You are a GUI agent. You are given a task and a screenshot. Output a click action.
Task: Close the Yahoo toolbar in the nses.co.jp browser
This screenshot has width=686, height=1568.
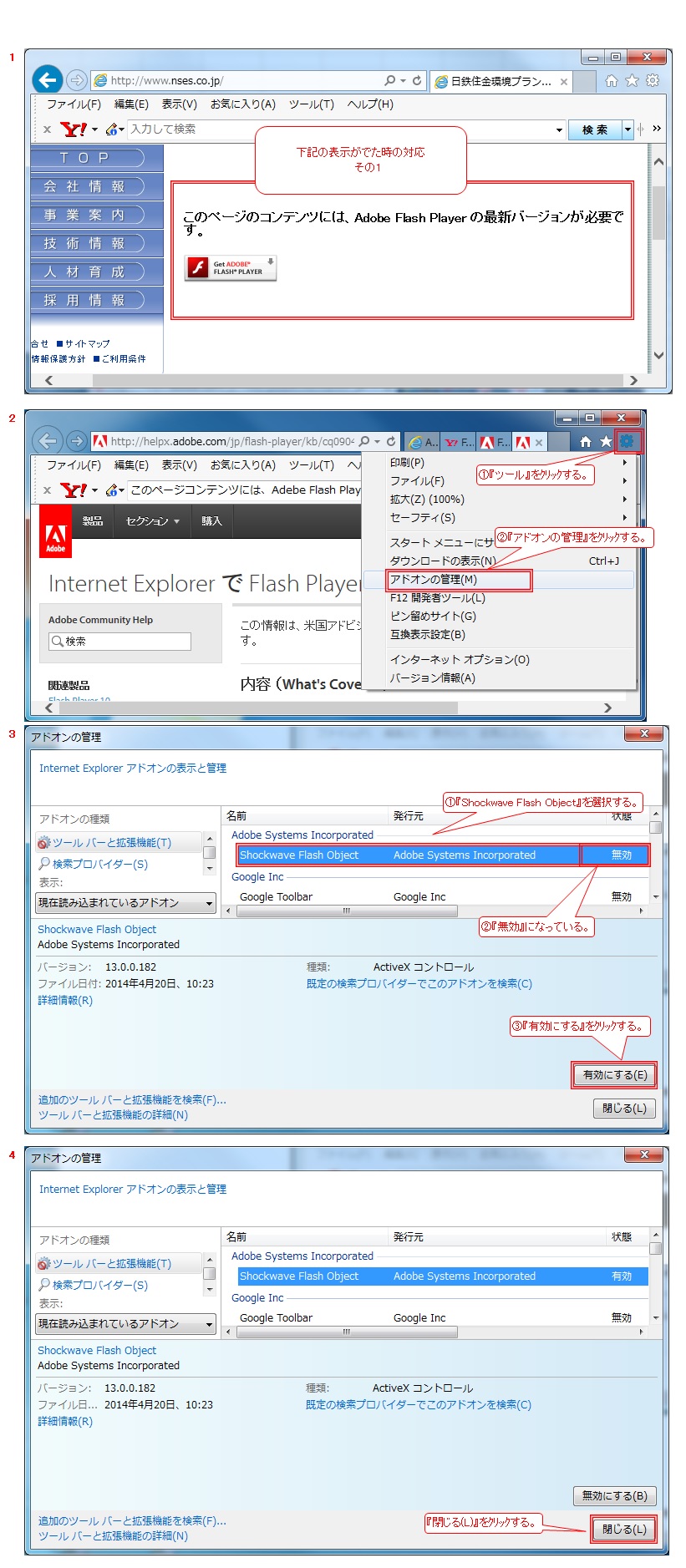click(47, 129)
